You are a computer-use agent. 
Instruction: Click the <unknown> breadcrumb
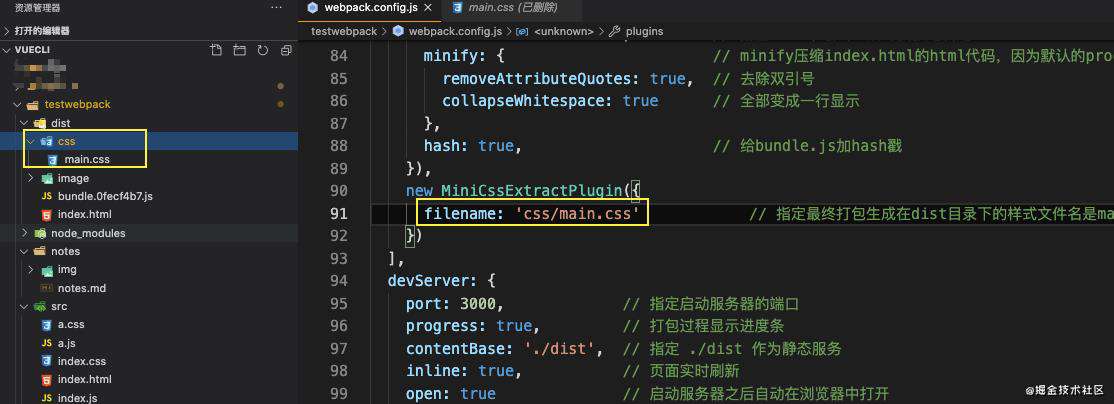(x=563, y=31)
